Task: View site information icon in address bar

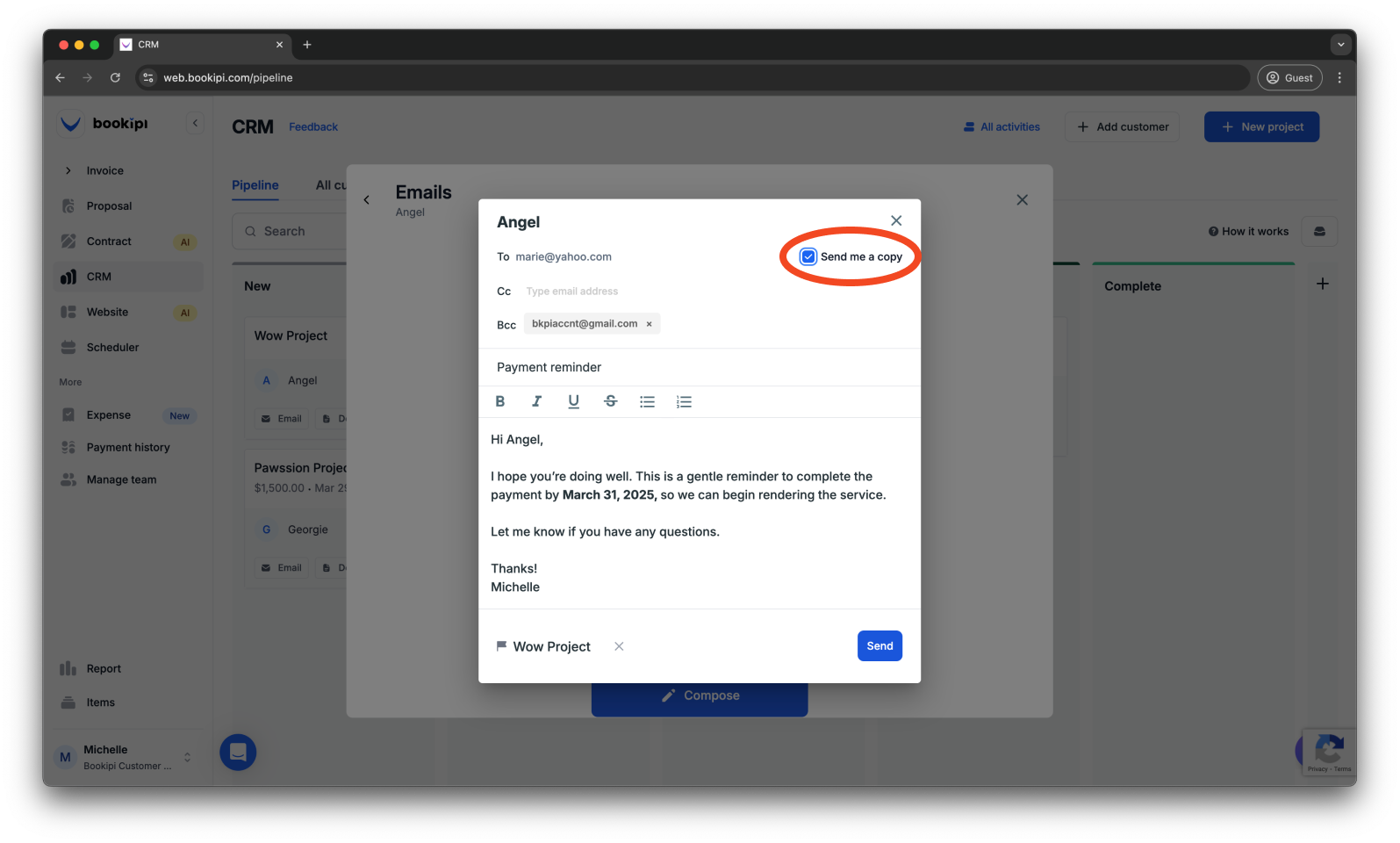Action: (148, 77)
